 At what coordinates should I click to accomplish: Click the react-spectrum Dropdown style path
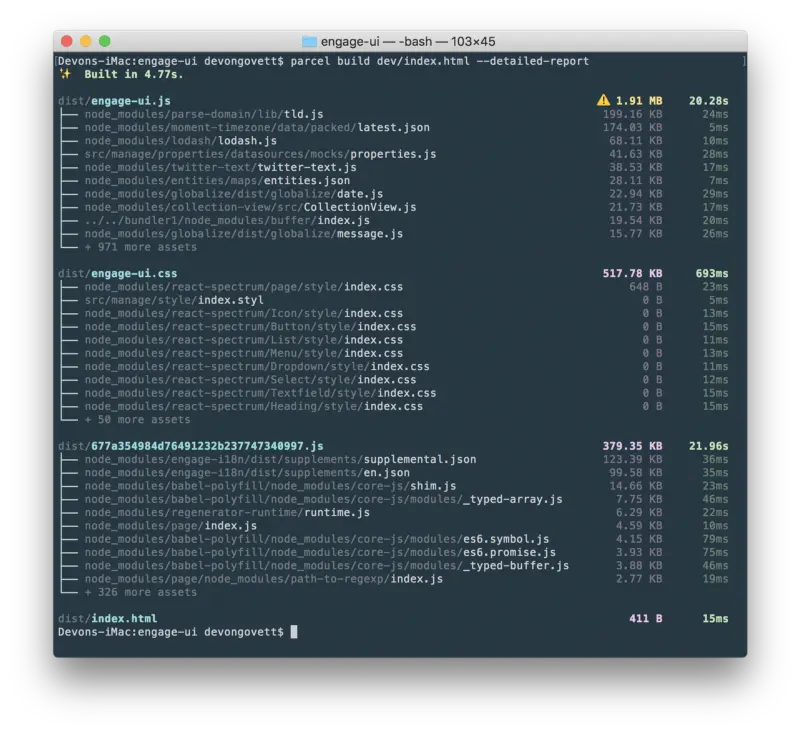click(x=257, y=366)
